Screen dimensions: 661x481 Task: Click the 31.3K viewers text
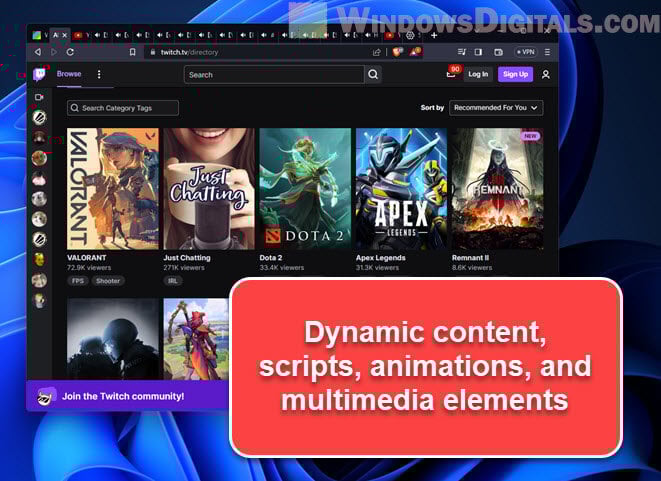pos(377,268)
